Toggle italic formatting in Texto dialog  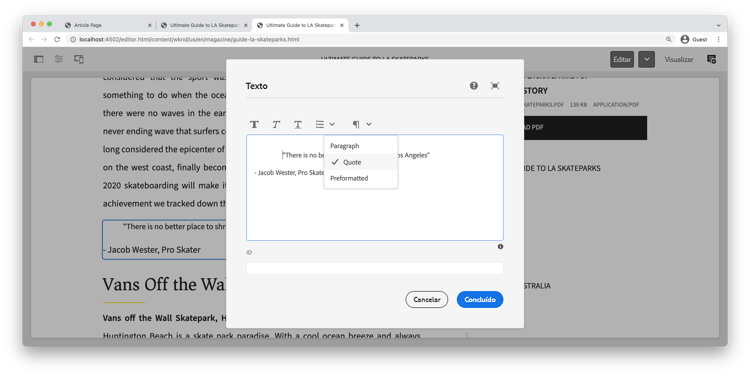point(276,124)
